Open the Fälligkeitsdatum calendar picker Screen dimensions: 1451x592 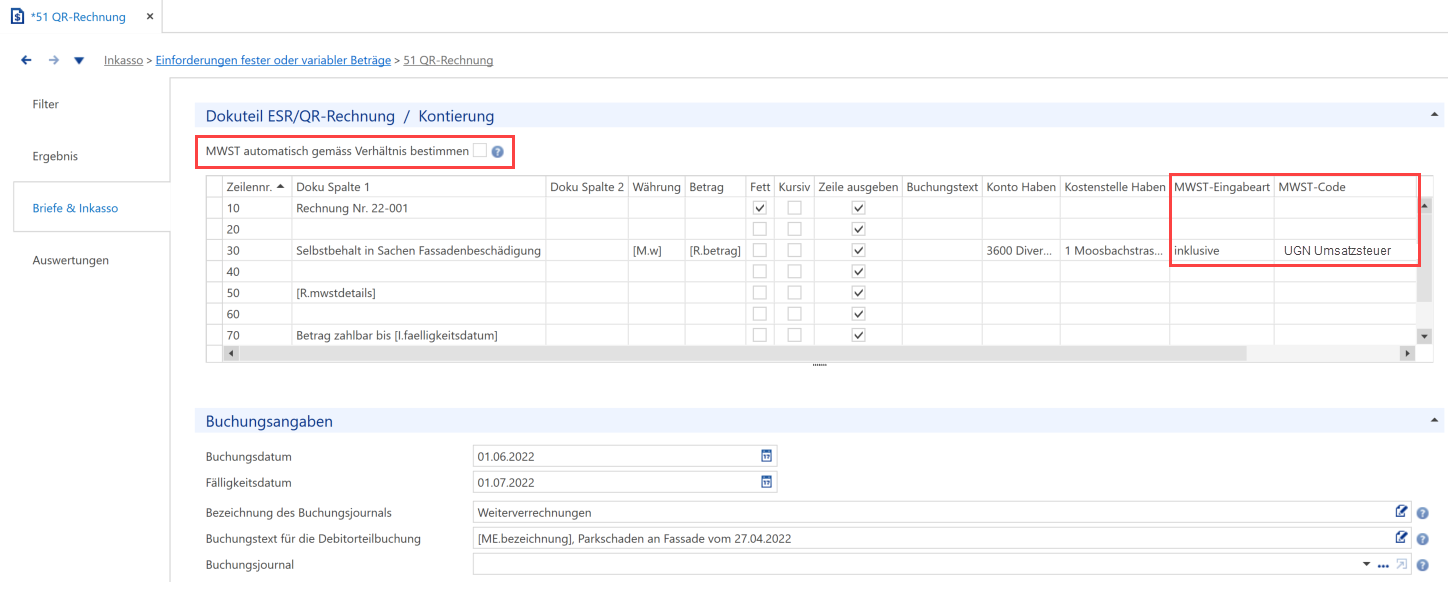coord(767,482)
